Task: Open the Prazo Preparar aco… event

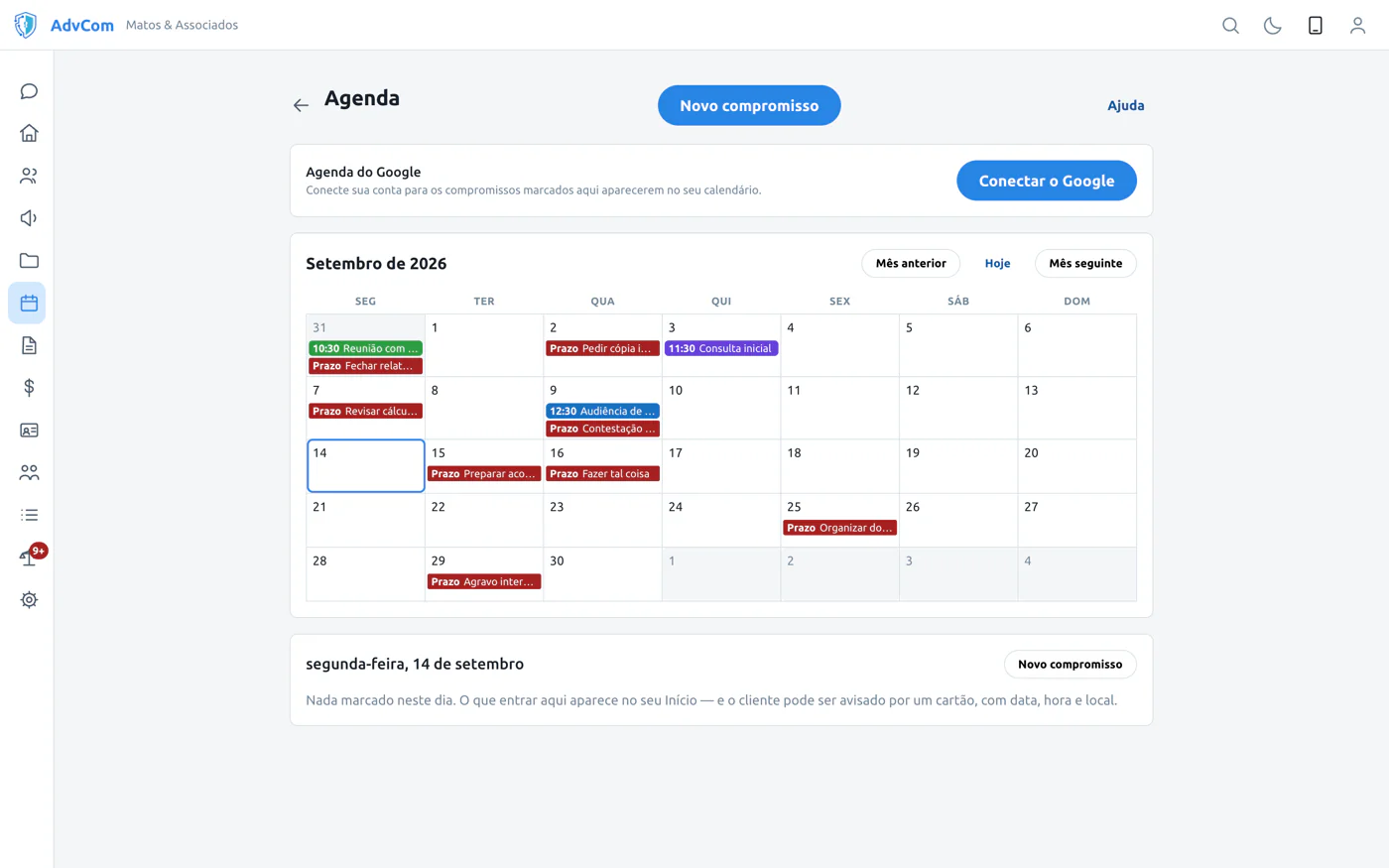Action: (484, 473)
